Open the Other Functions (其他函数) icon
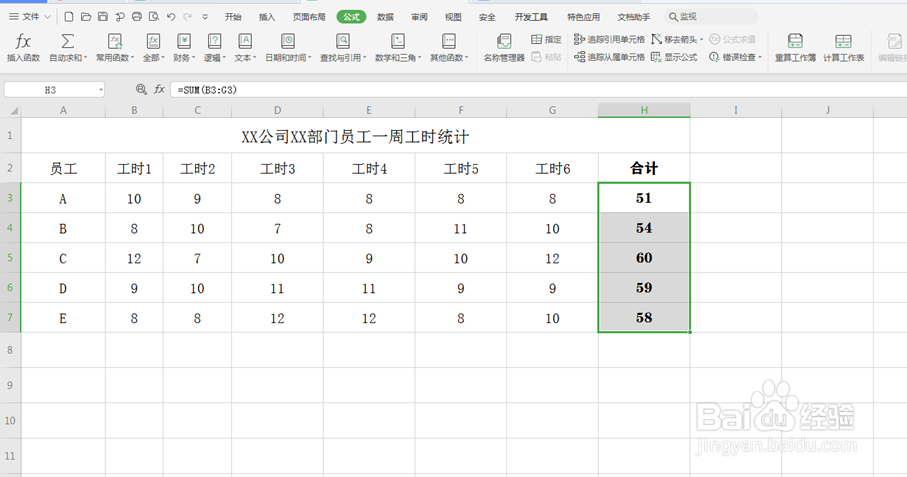 tap(448, 41)
